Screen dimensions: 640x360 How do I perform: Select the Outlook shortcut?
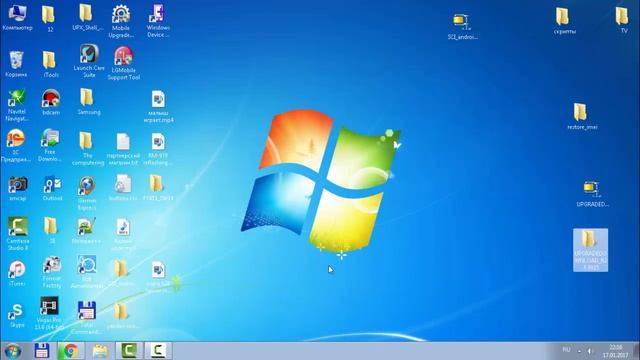tap(52, 189)
